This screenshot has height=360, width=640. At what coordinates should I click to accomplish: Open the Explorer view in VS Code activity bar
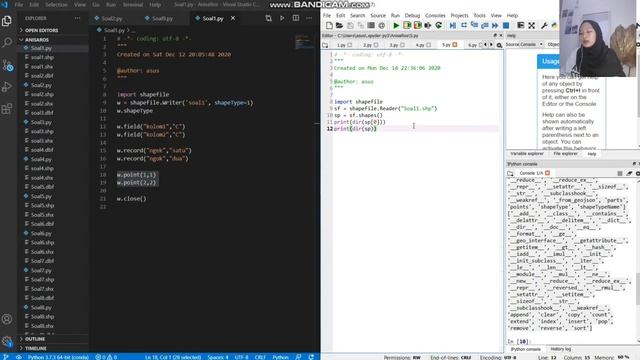[x=7, y=20]
